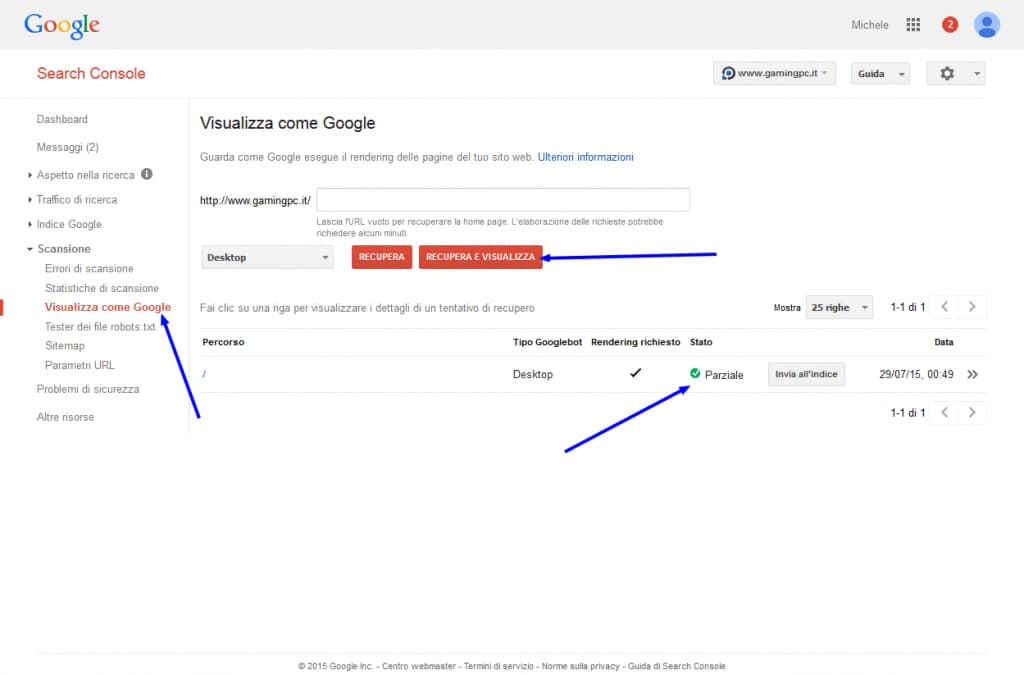1024x675 pixels.
Task: Open Dashboard in the sidebar
Action: tap(62, 119)
